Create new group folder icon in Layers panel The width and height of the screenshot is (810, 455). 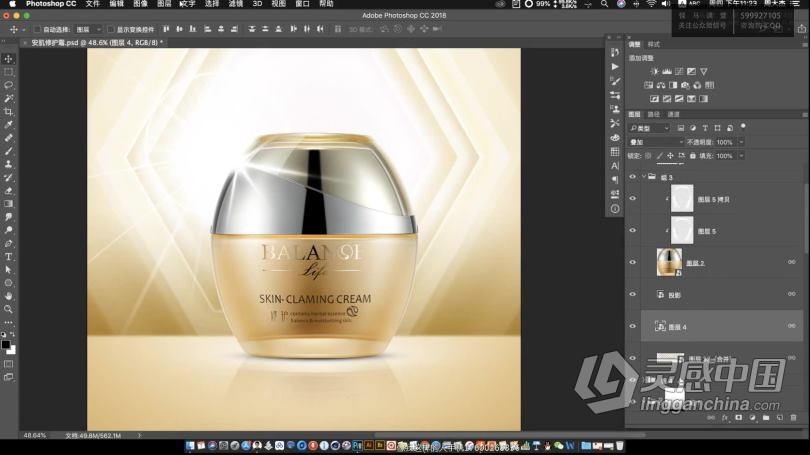pyautogui.click(x=766, y=417)
